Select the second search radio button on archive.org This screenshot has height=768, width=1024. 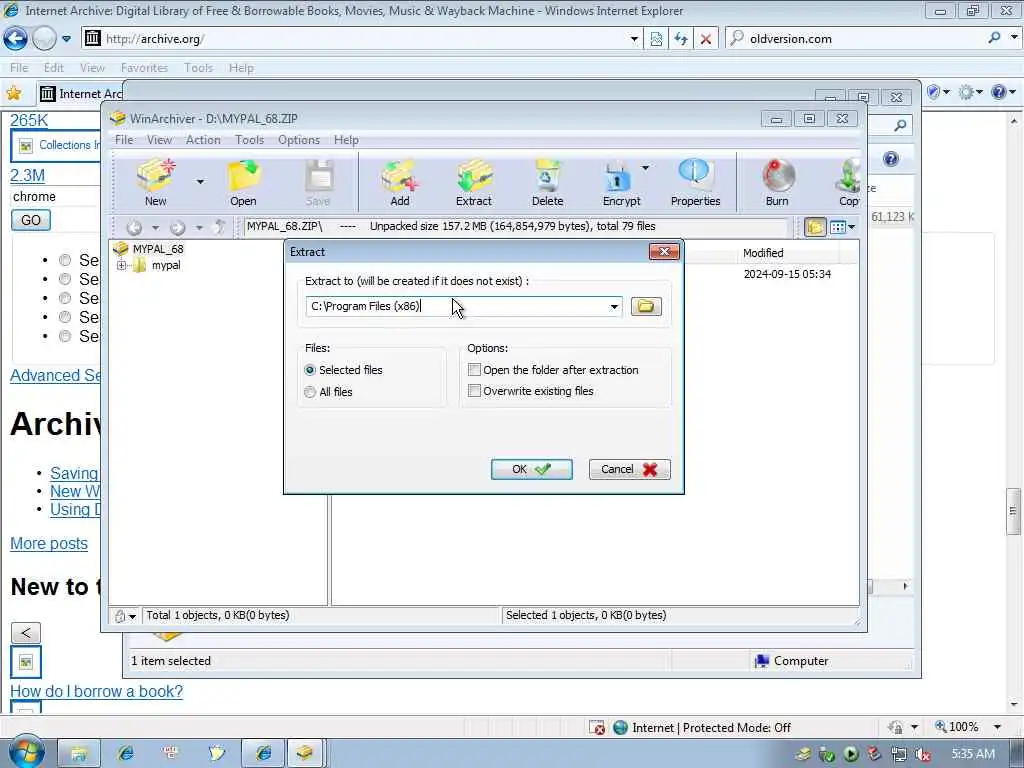click(x=65, y=279)
